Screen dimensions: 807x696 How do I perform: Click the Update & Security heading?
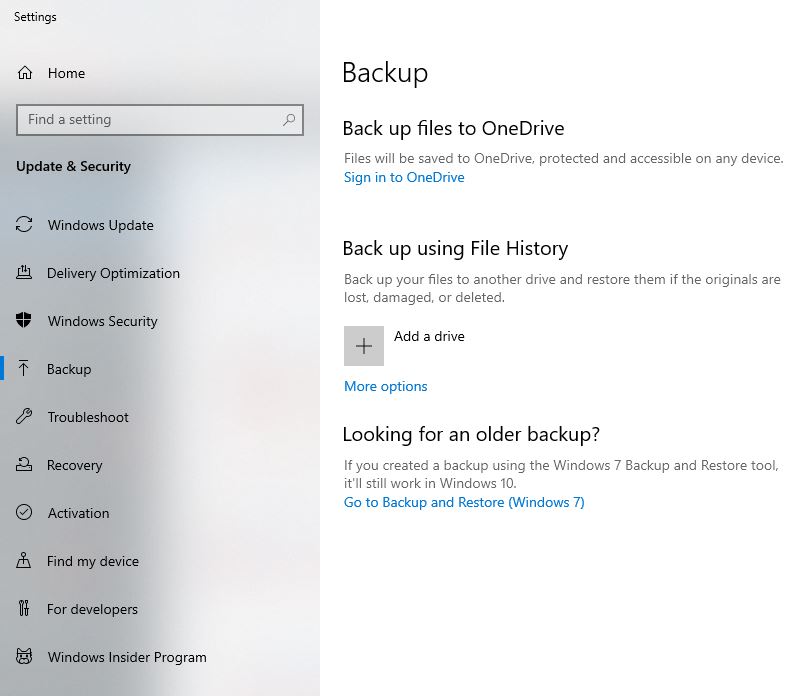(x=74, y=166)
